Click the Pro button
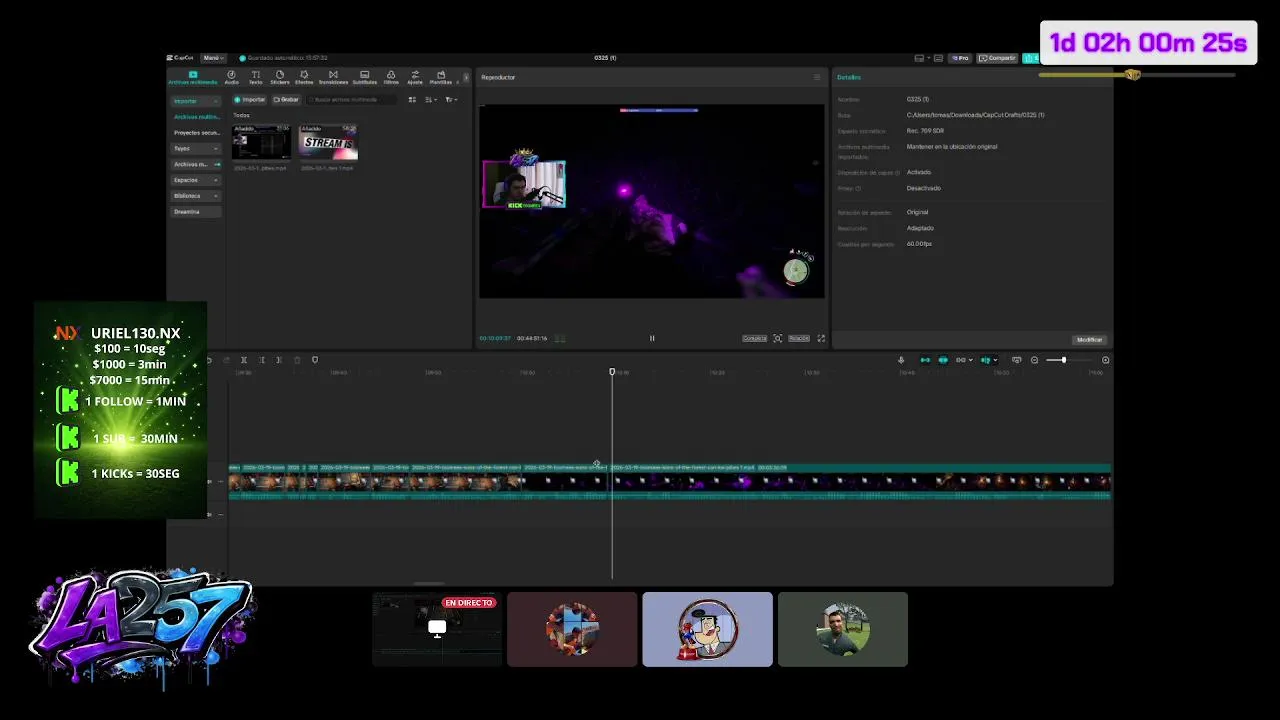 tap(960, 58)
